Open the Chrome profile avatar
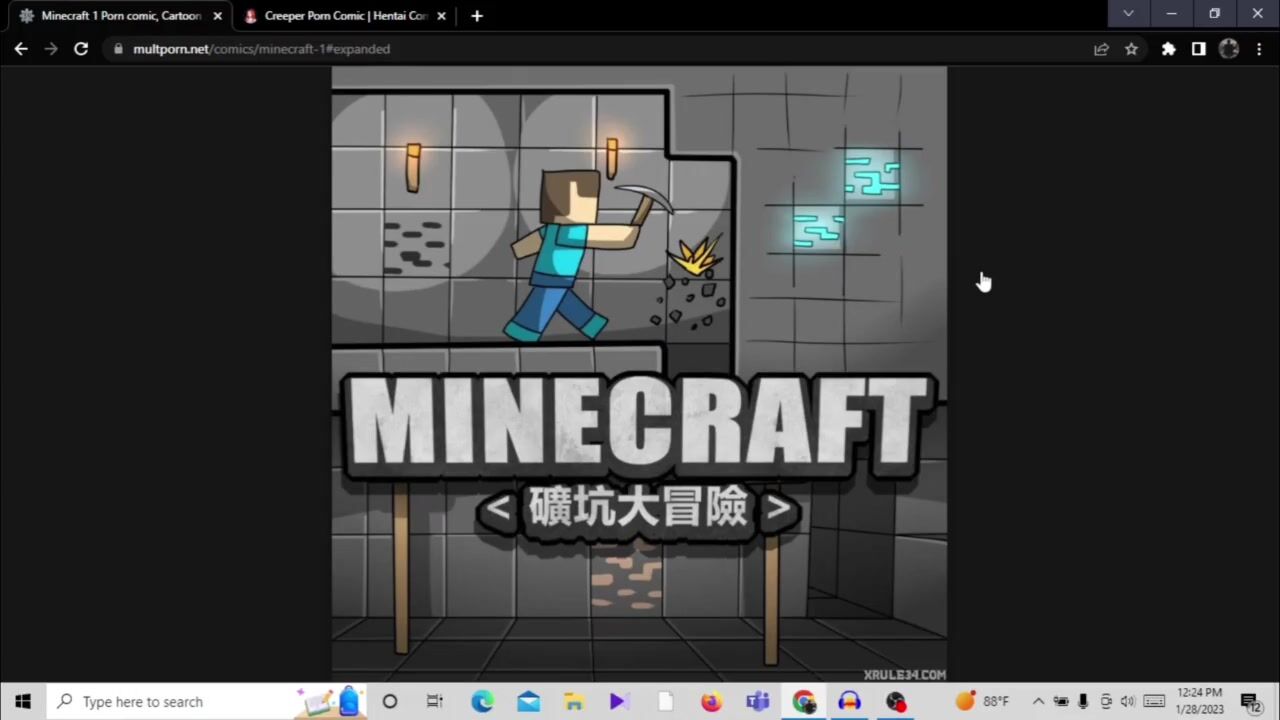This screenshot has height=720, width=1280. 1229,49
